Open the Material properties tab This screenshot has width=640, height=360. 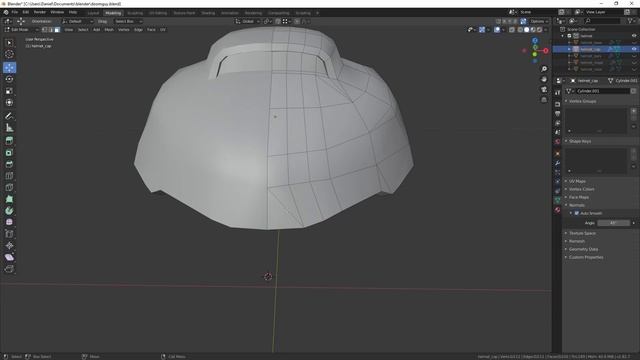pyautogui.click(x=558, y=210)
